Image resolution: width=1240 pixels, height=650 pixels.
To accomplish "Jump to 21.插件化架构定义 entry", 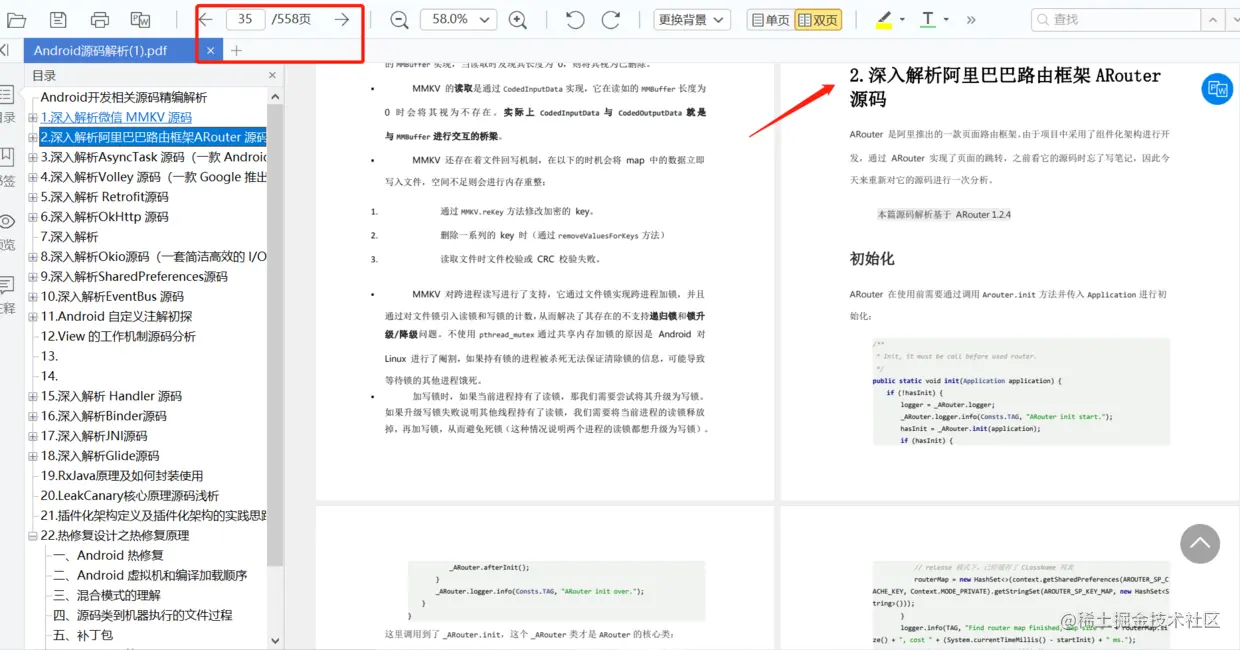I will coord(153,516).
